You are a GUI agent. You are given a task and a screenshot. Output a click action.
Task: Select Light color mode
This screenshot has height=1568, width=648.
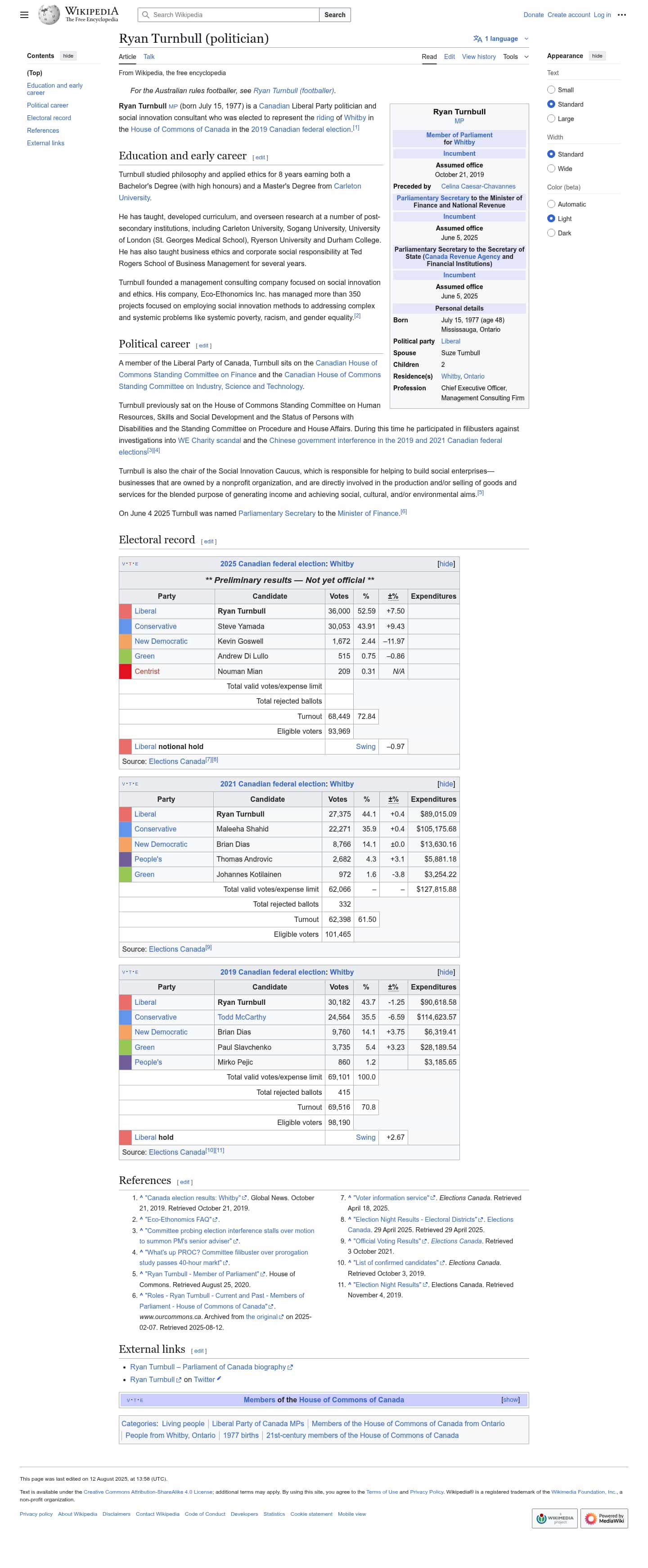[551, 218]
